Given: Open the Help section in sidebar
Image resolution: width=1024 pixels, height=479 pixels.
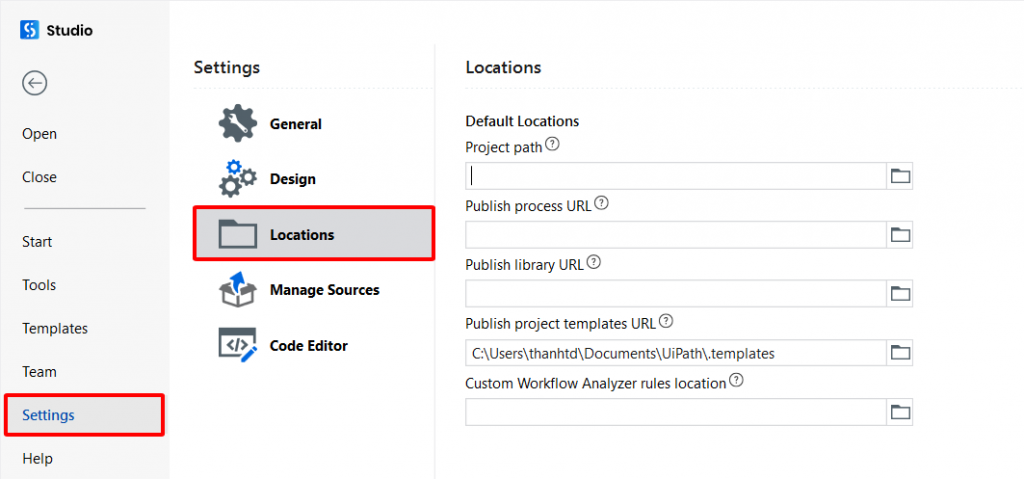Looking at the screenshot, I should coord(37,458).
